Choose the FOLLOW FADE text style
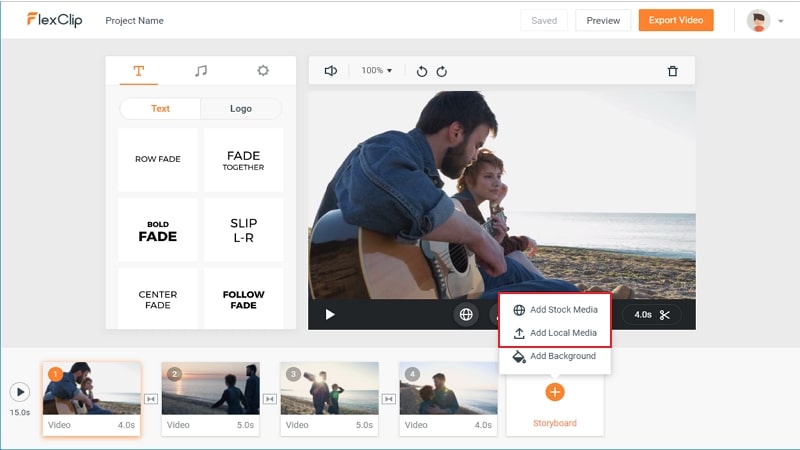This screenshot has height=450, width=800. (243, 299)
